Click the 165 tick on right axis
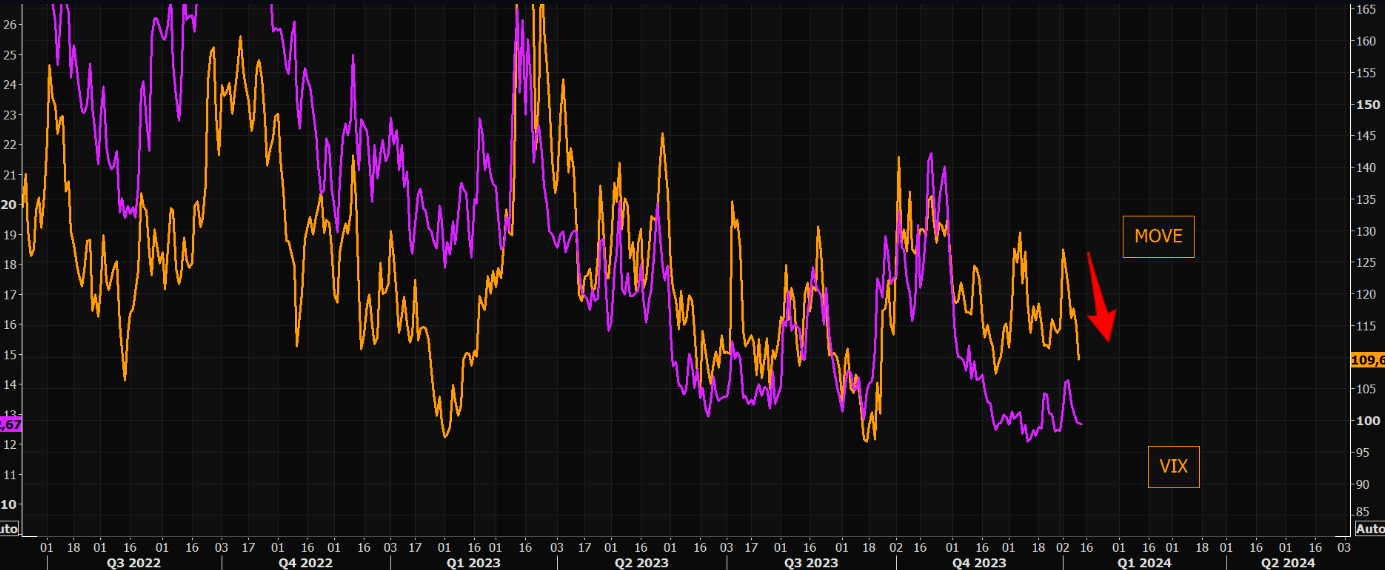 [x=1365, y=9]
